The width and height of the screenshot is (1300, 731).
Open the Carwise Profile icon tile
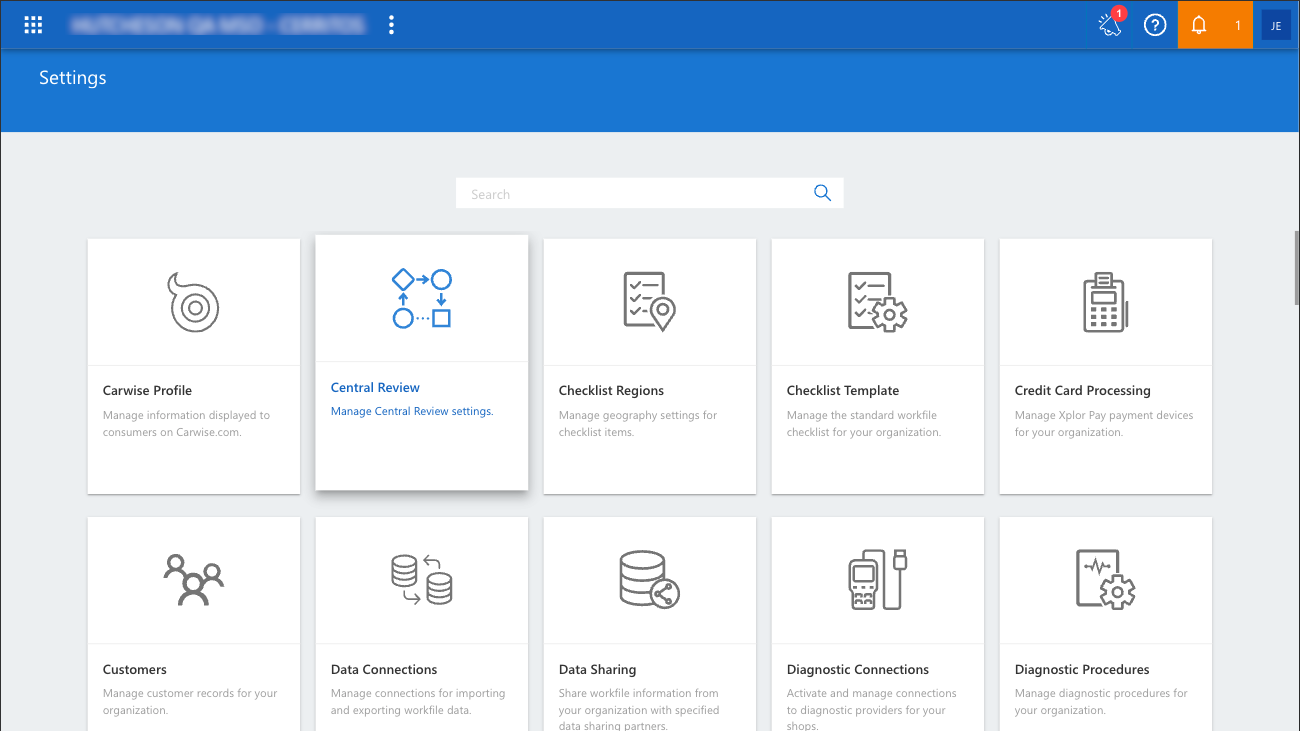coord(194,301)
